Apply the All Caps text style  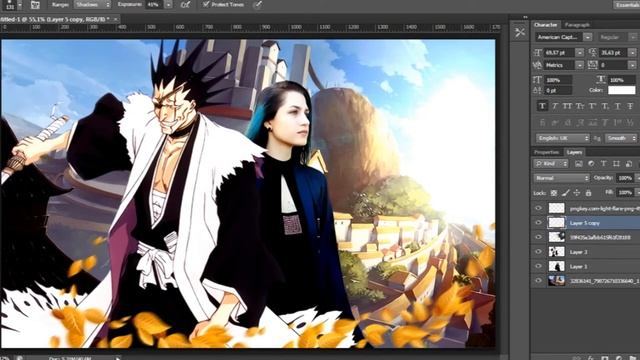pyautogui.click(x=567, y=106)
